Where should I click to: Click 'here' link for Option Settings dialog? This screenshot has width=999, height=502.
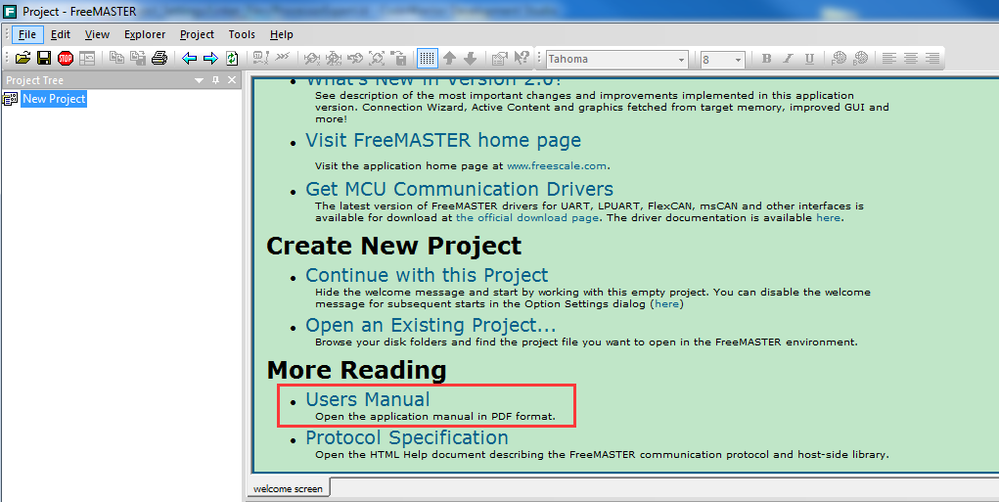[667, 304]
